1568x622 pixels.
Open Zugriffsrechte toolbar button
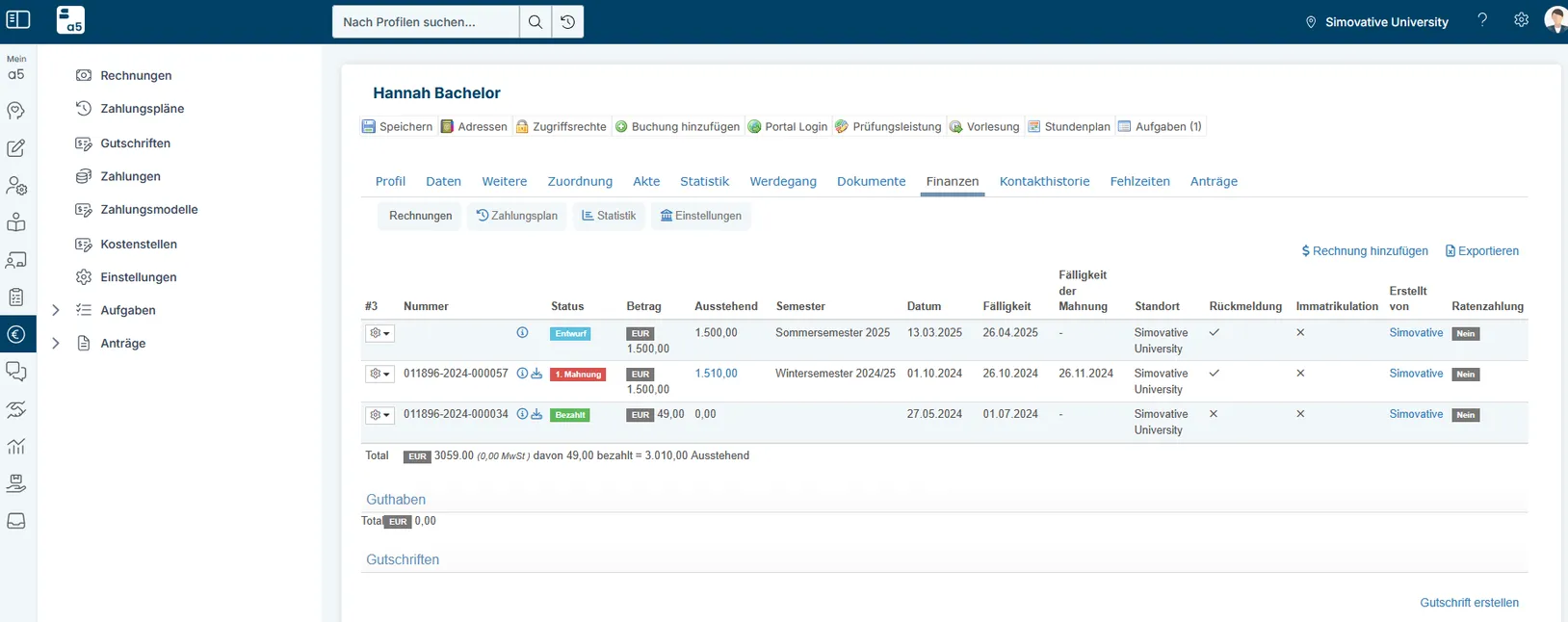point(561,126)
